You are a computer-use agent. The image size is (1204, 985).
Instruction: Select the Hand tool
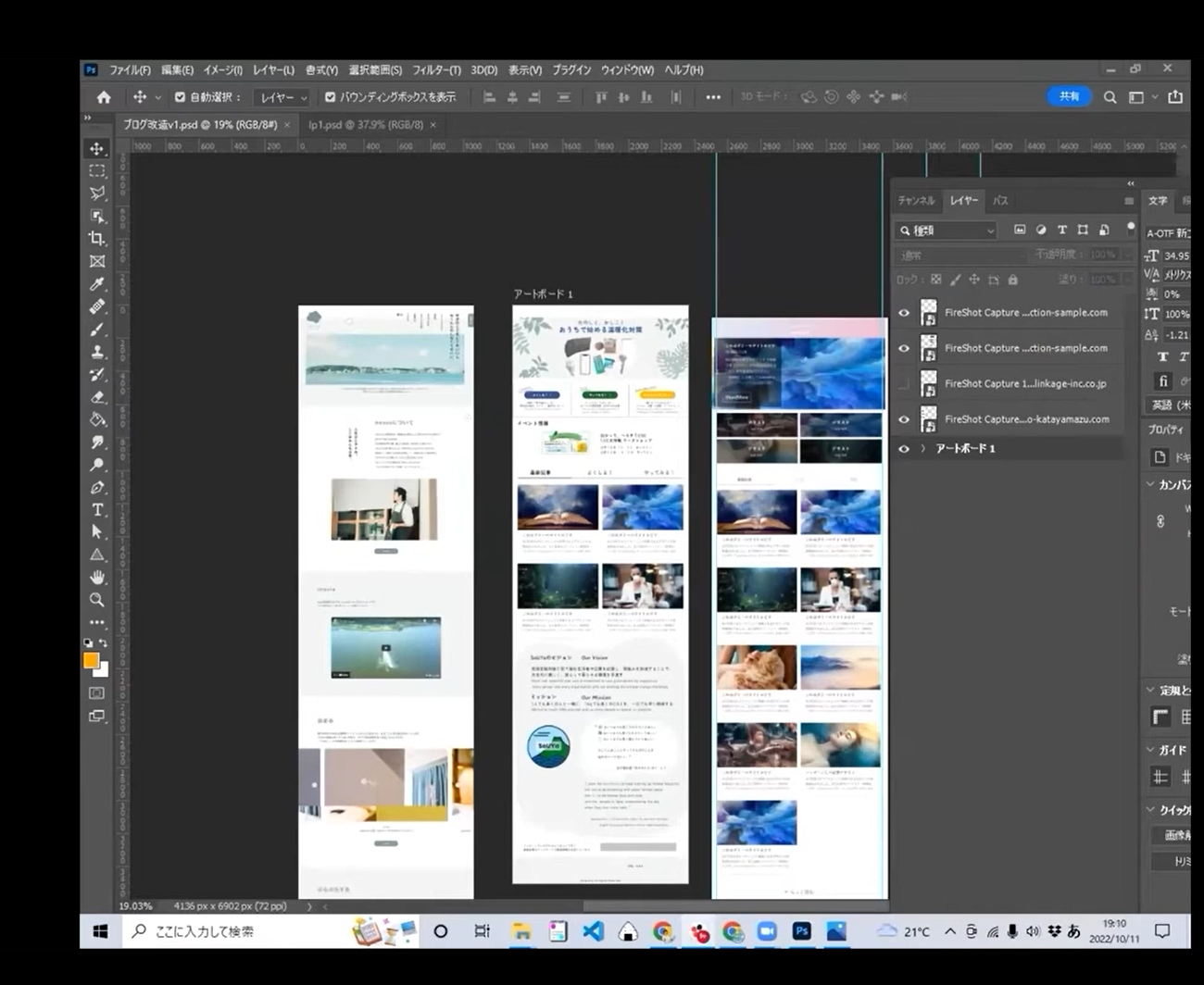(x=97, y=577)
